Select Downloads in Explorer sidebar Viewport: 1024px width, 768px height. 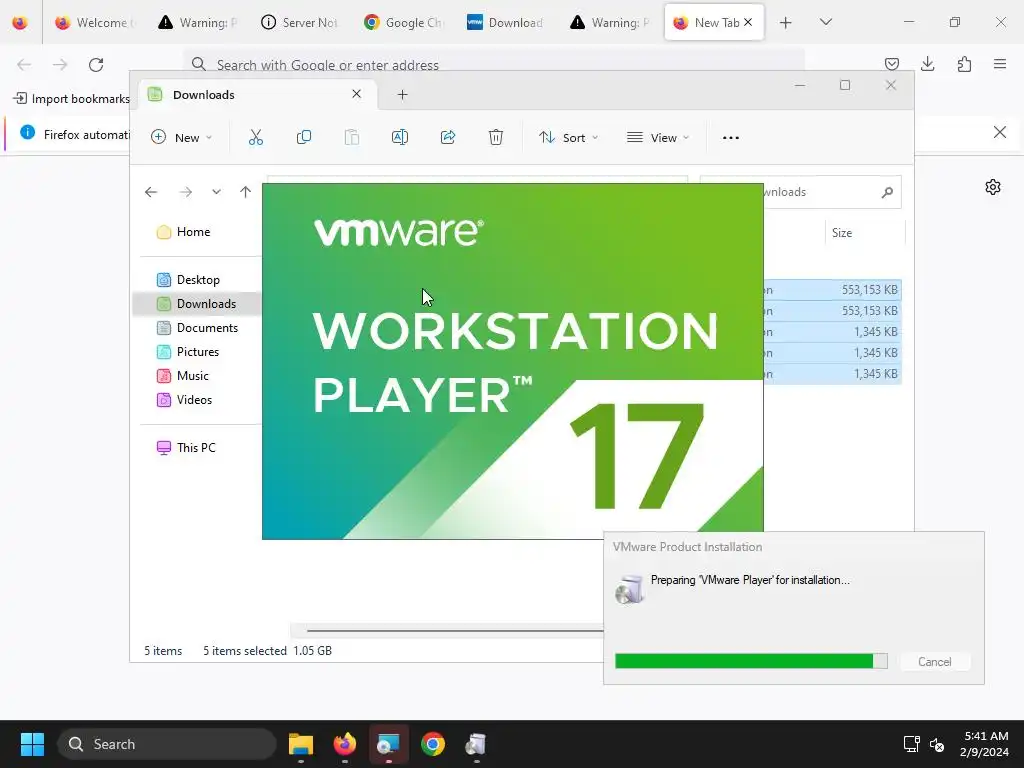(198, 304)
